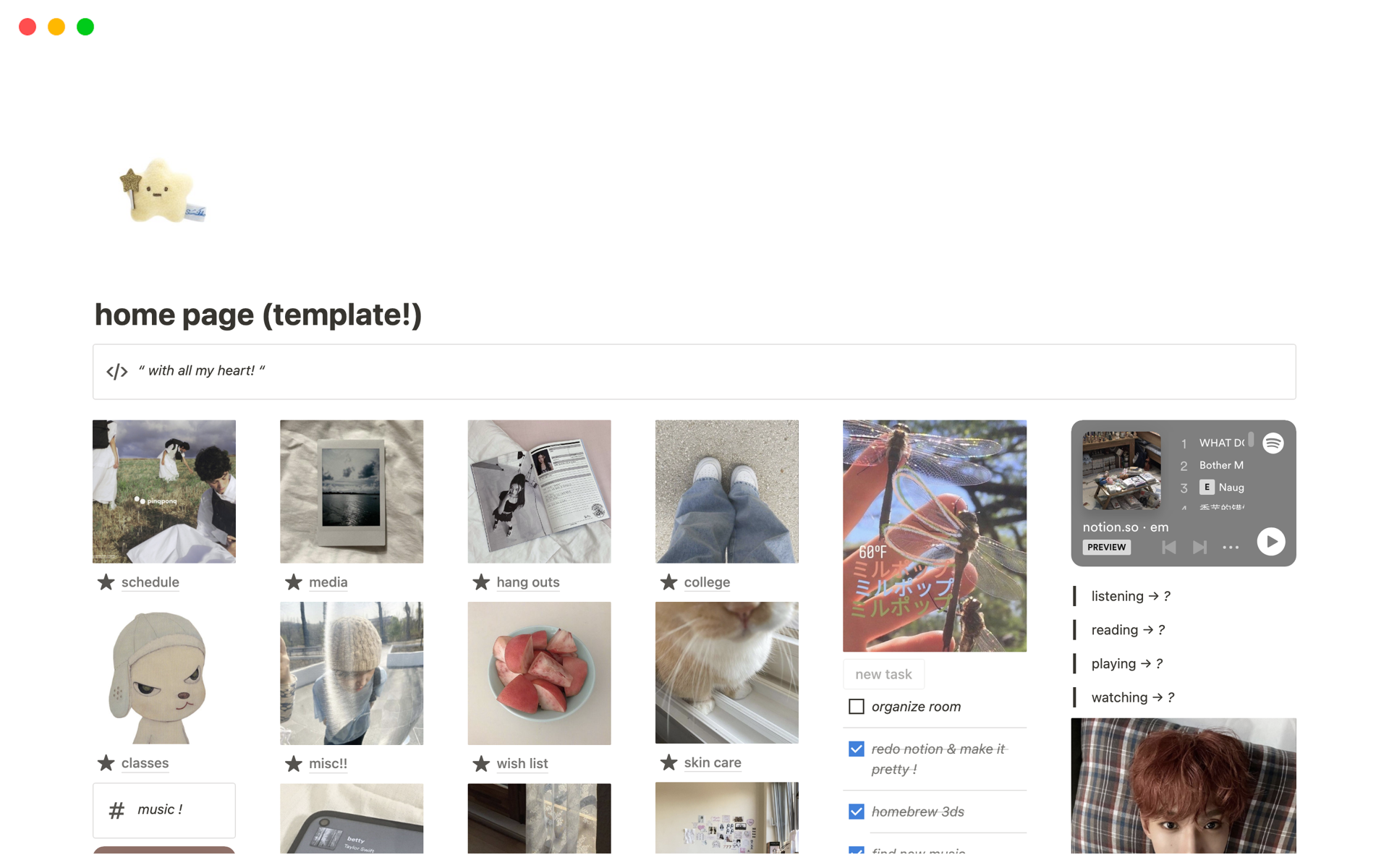Viewport: 1389px width, 868px height.
Task: Click the star icon beside college
Action: 668,582
